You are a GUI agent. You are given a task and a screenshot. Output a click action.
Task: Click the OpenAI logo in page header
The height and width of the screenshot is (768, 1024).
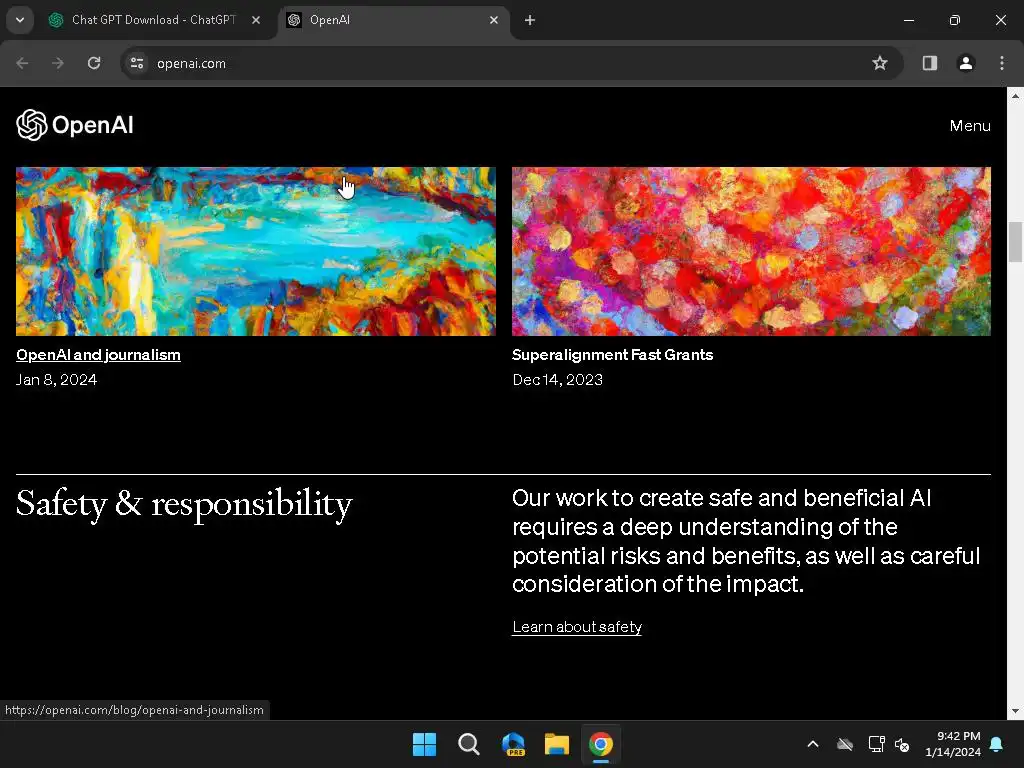(x=74, y=125)
